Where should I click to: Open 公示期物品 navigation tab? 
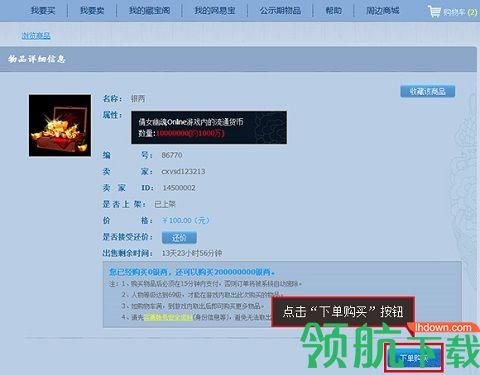(280, 11)
